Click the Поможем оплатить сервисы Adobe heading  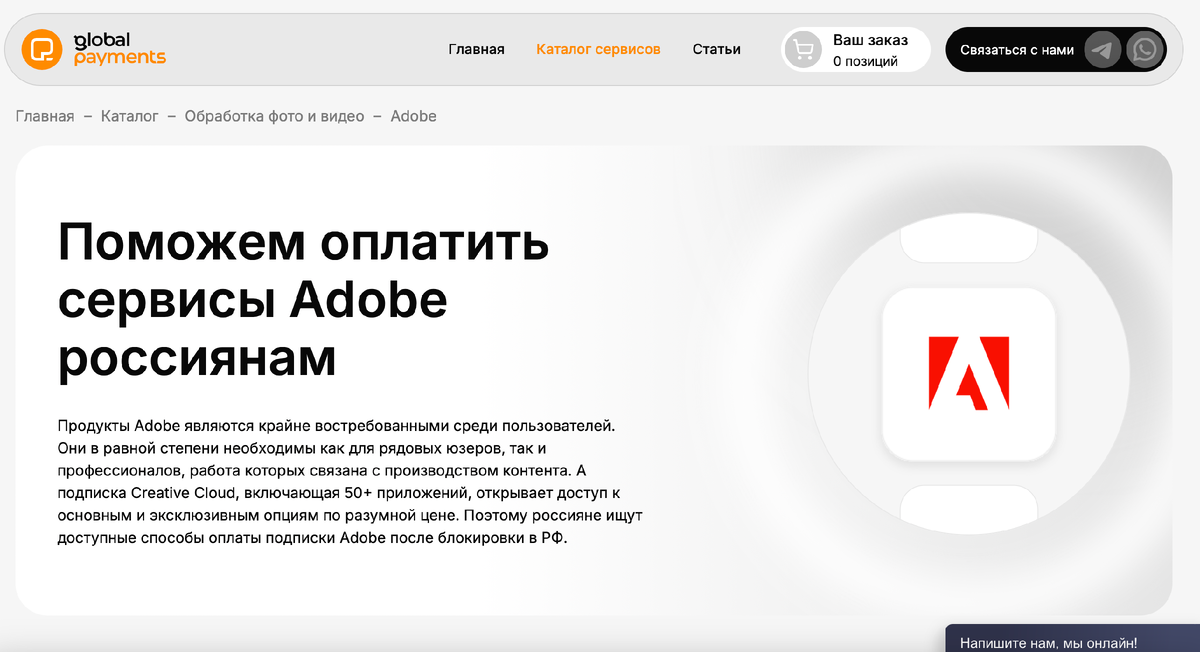[304, 301]
